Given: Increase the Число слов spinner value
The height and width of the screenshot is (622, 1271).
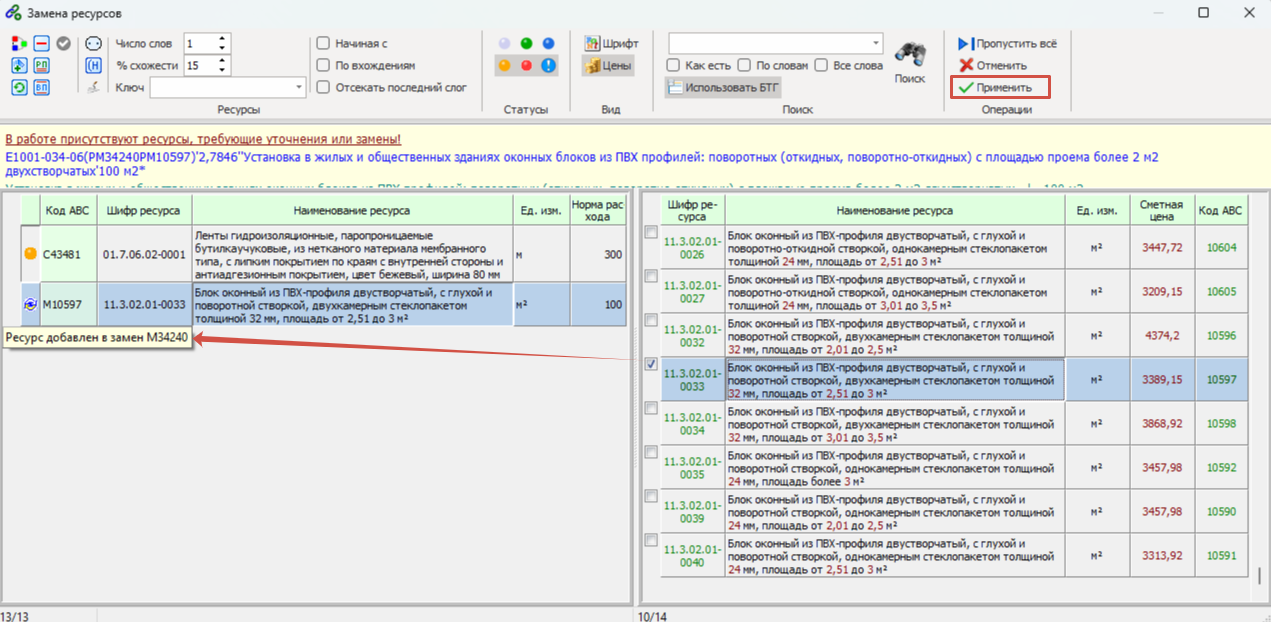Looking at the screenshot, I should (221, 39).
